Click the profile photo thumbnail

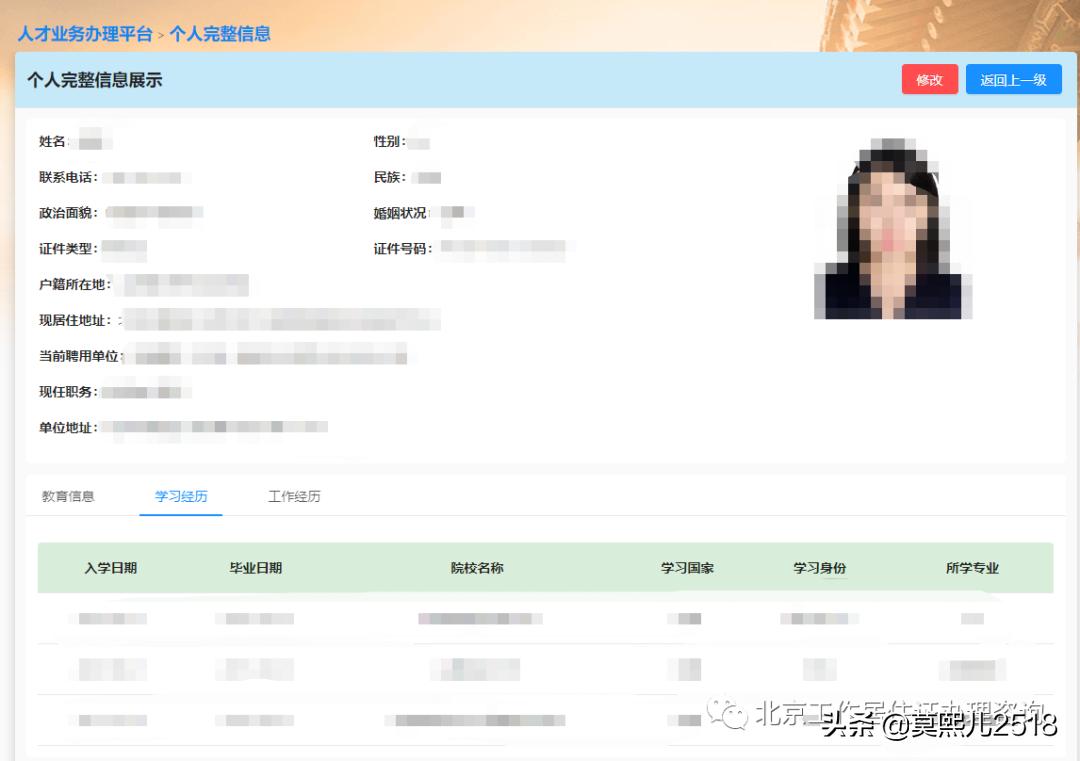tap(893, 229)
